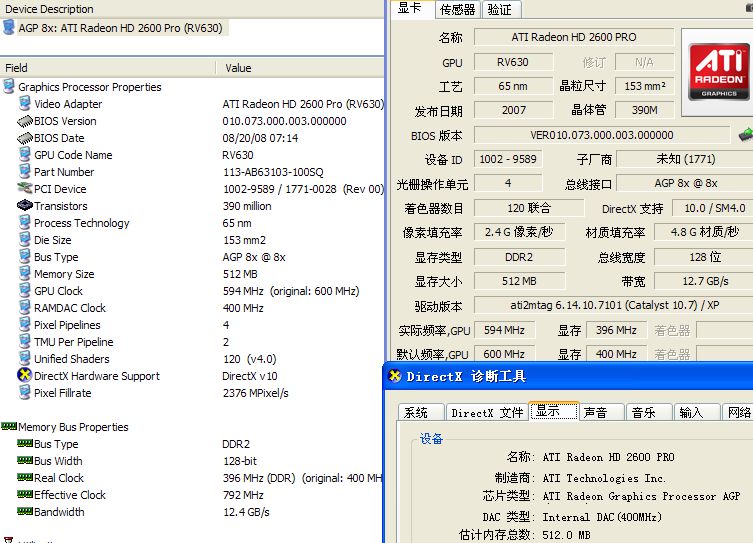
Task: Click the Memory Size row icon
Action: [24, 273]
